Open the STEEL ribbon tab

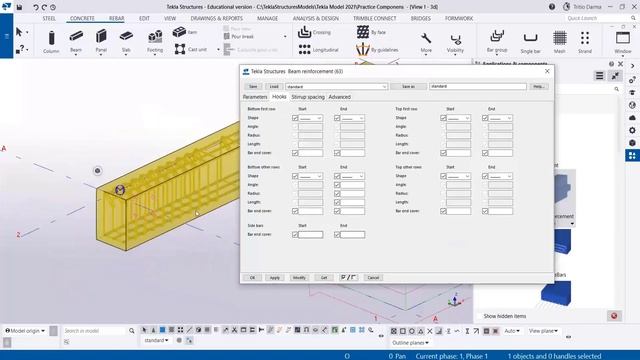coord(49,18)
